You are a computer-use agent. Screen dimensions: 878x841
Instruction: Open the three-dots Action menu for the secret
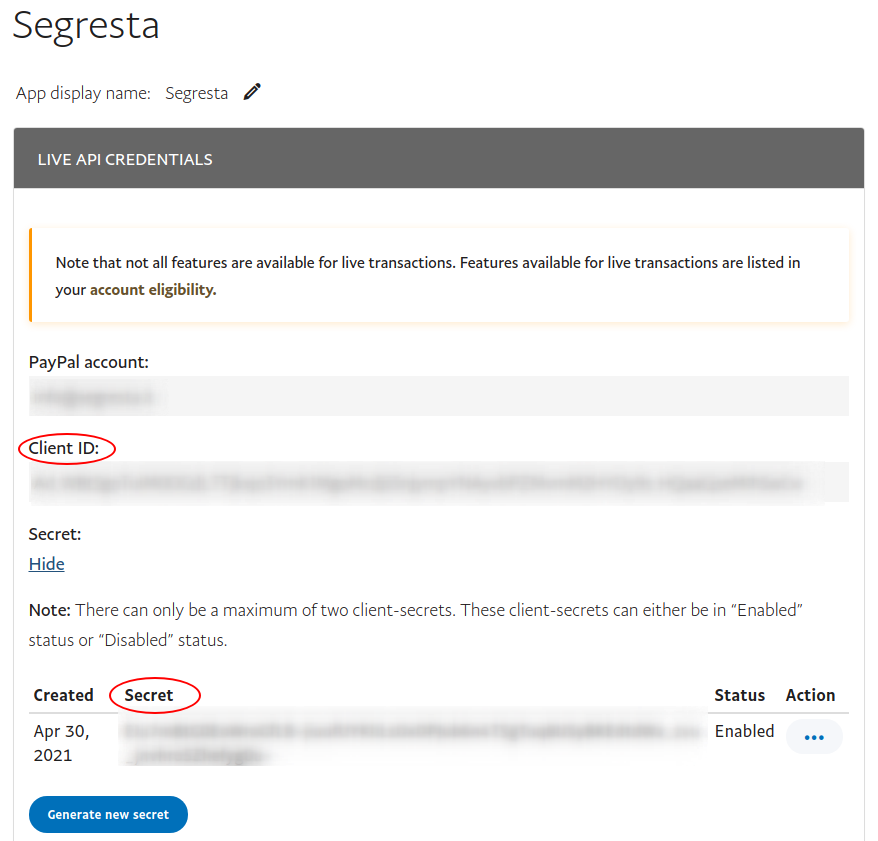(x=814, y=737)
